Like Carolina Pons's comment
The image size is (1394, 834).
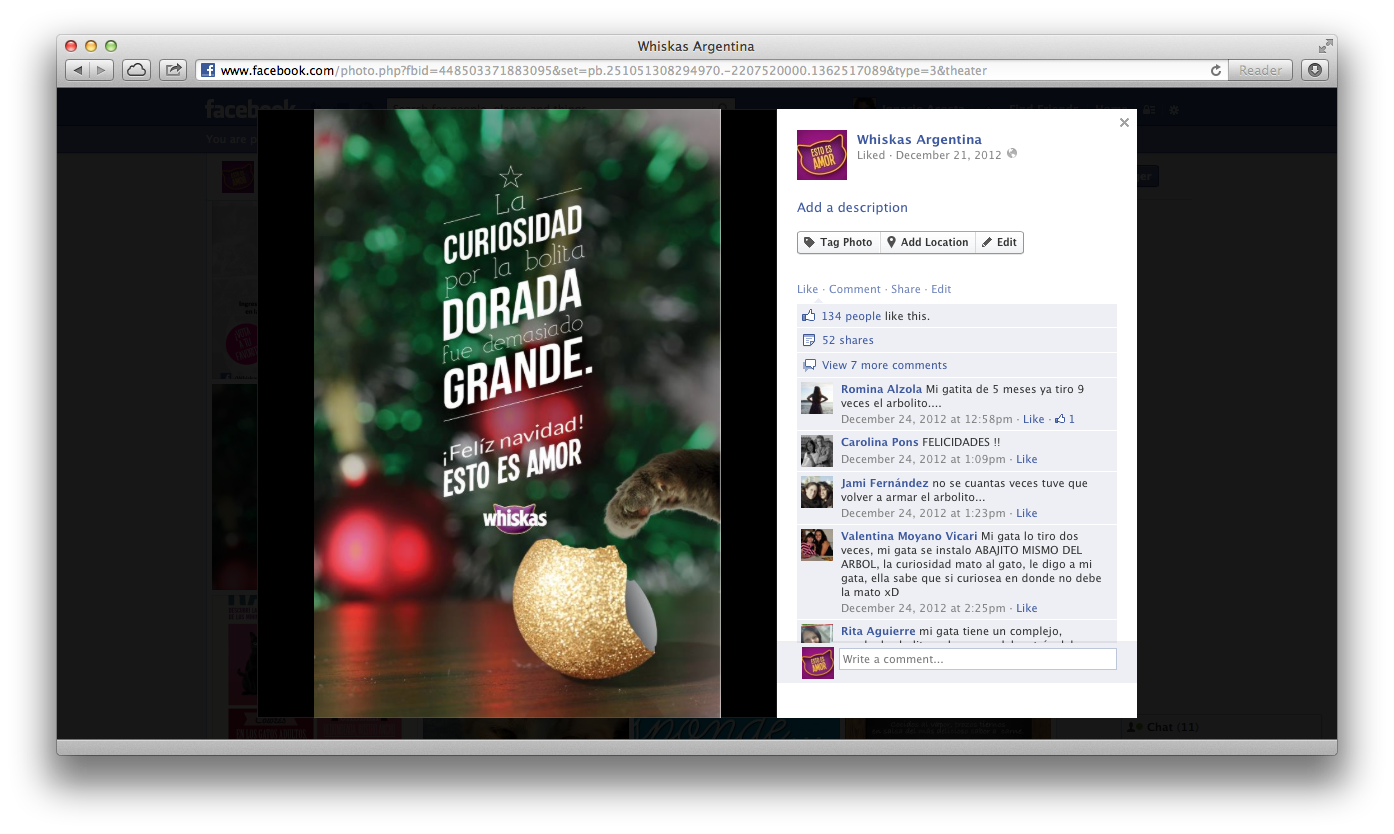1027,459
